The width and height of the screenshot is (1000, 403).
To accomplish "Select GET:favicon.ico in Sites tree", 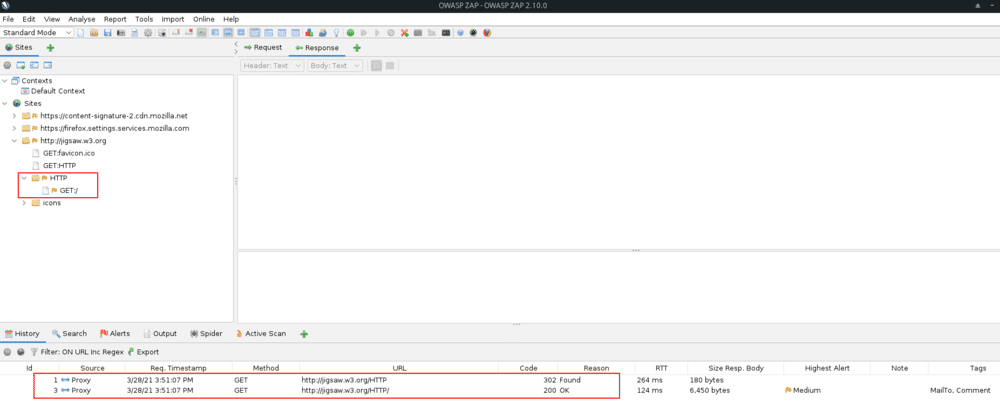I will (x=69, y=153).
